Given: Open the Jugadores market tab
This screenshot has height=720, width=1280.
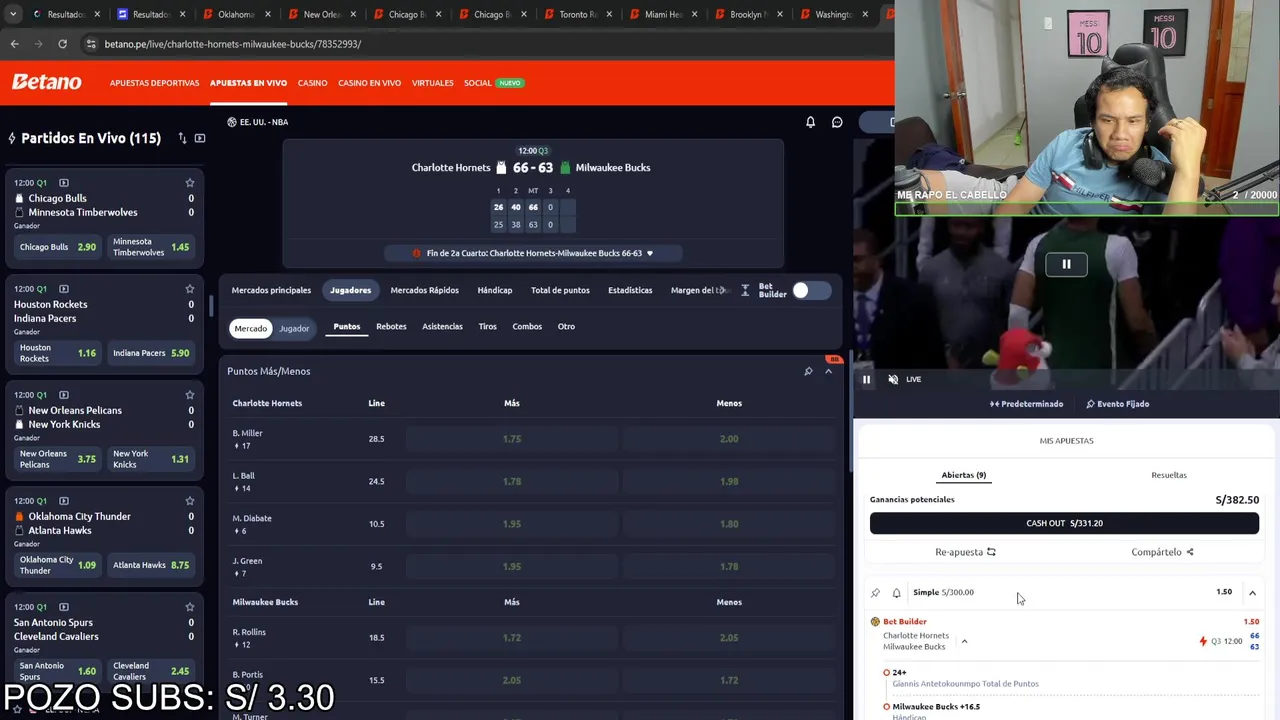Looking at the screenshot, I should click(x=351, y=290).
